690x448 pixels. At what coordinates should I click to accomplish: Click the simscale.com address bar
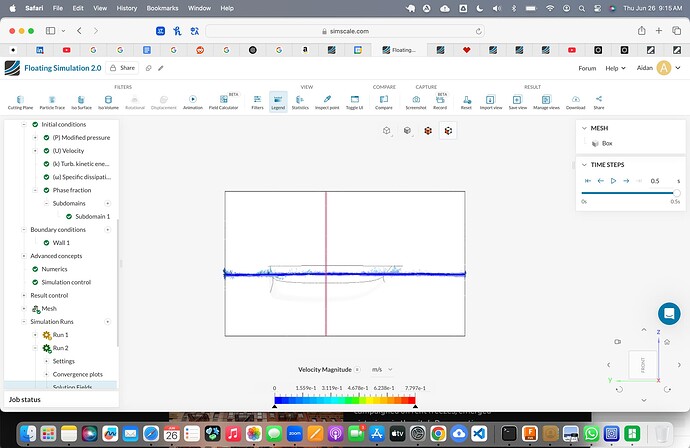point(345,31)
